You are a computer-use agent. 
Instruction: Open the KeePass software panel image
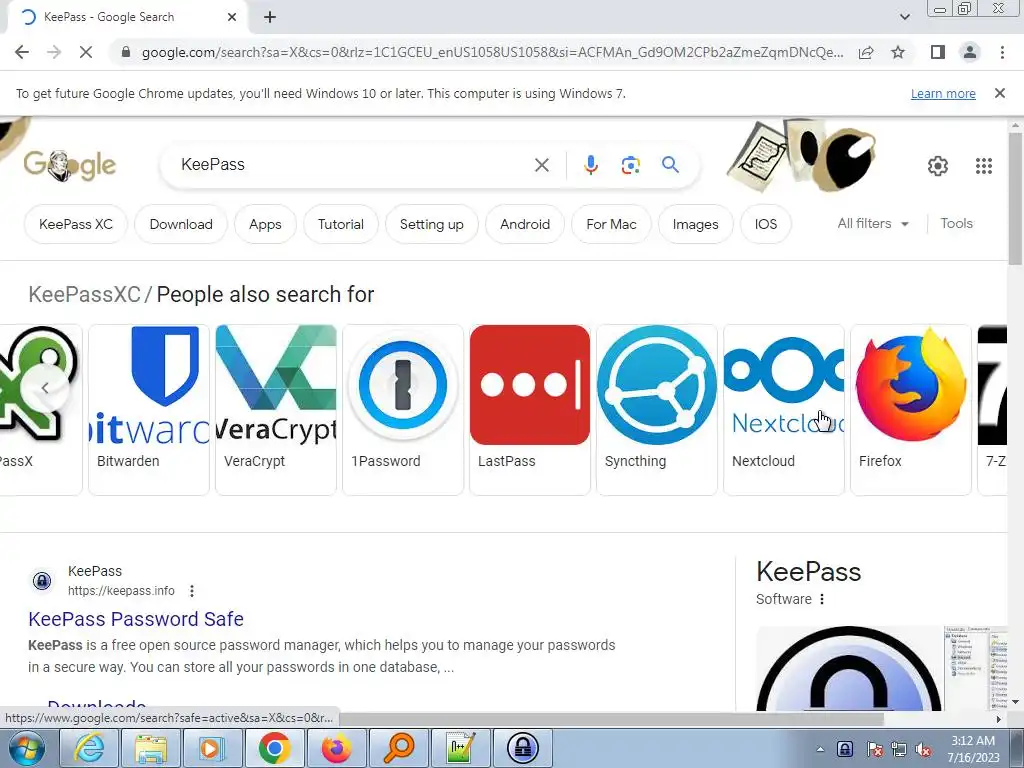pyautogui.click(x=850, y=668)
